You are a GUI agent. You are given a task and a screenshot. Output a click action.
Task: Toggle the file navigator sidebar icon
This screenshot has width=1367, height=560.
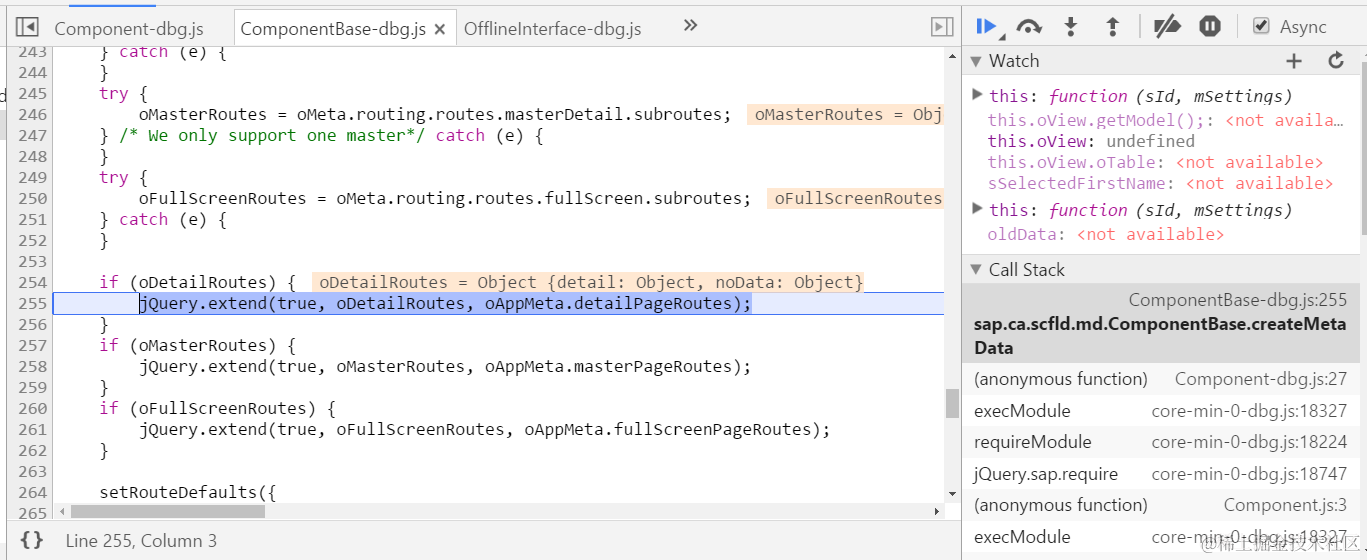click(28, 27)
